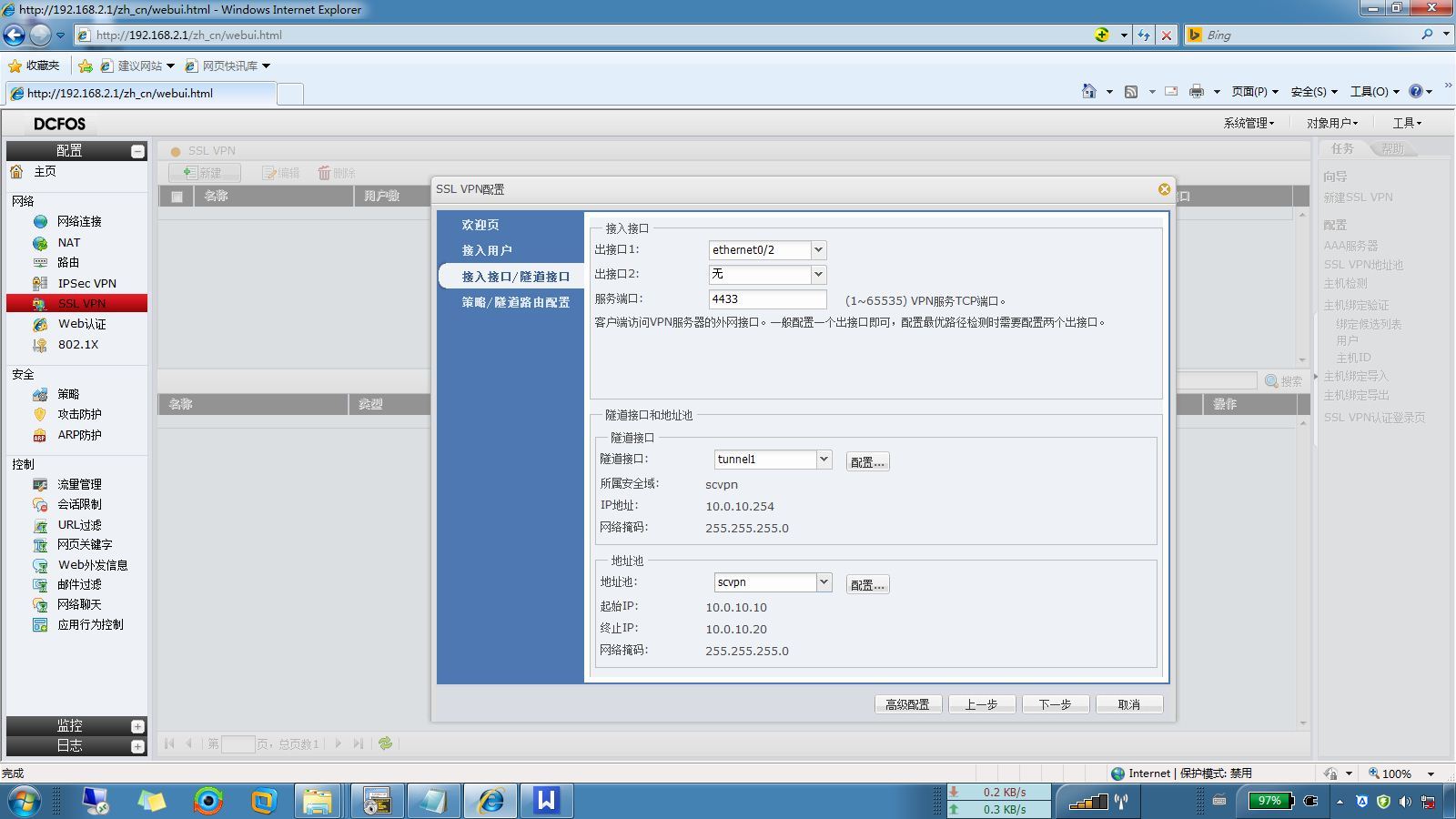1456x819 pixels.
Task: Open the IE 页面(P) menu
Action: click(x=1255, y=91)
